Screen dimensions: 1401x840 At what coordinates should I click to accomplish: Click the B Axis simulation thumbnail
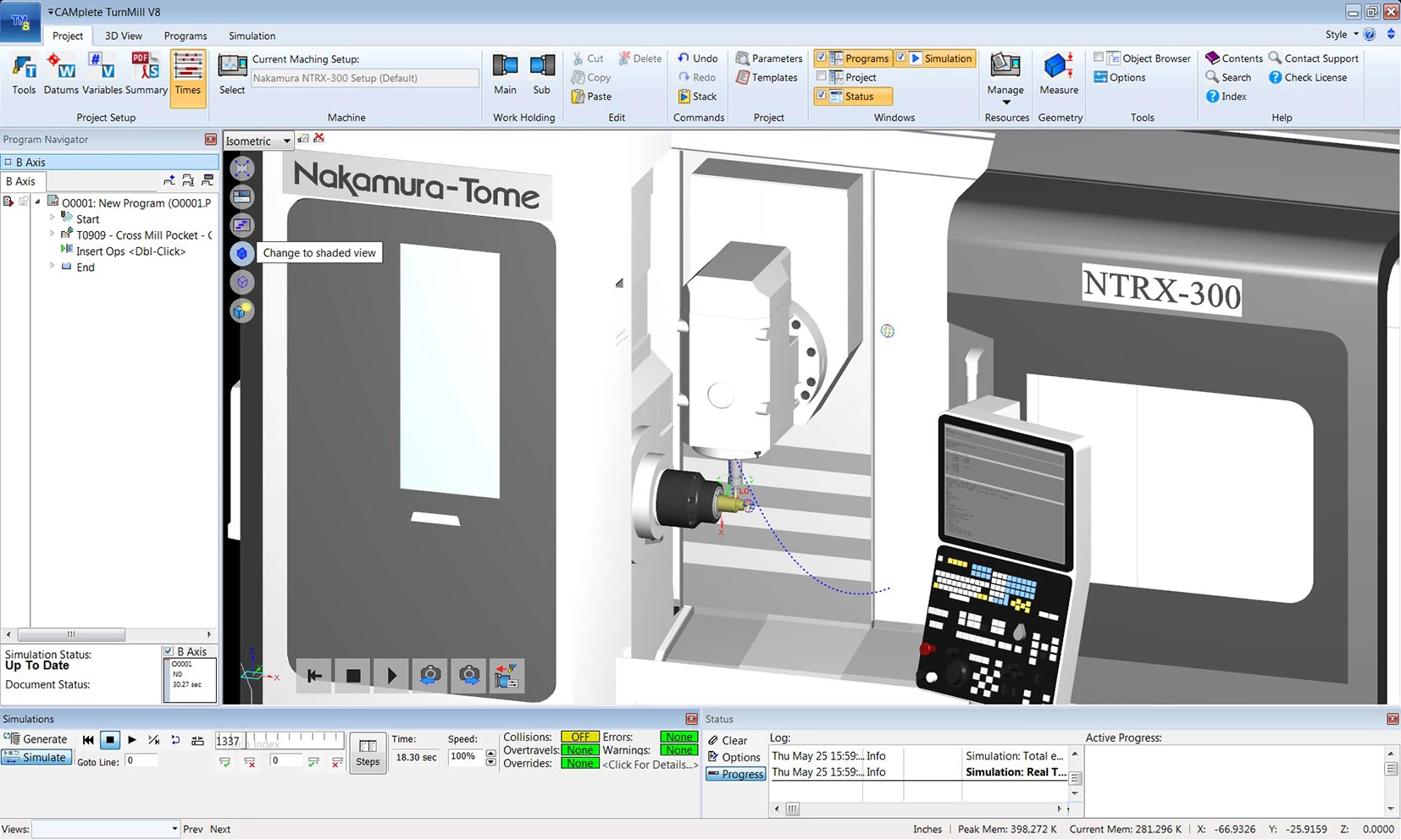[x=190, y=680]
